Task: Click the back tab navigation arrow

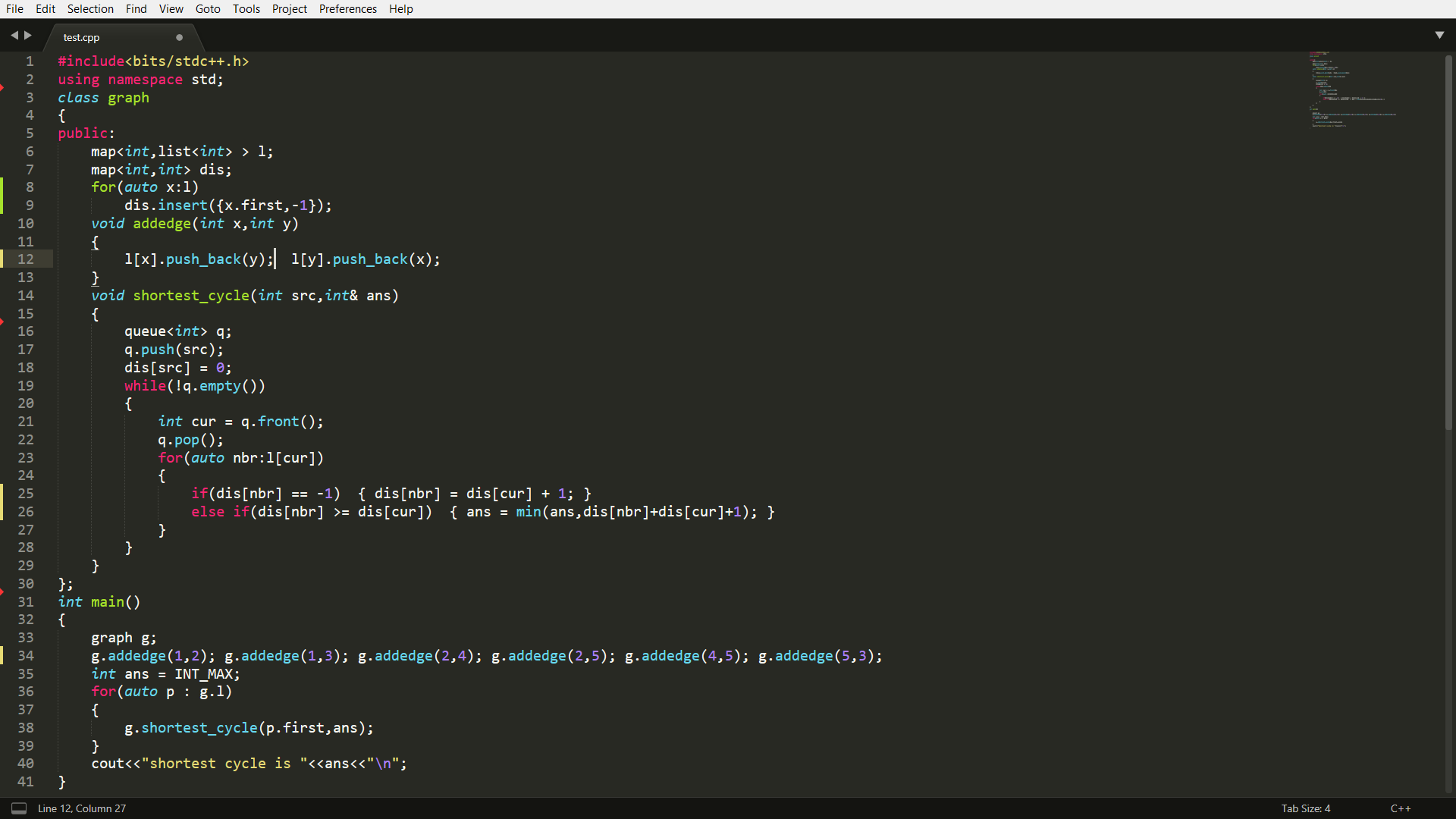Action: point(14,36)
